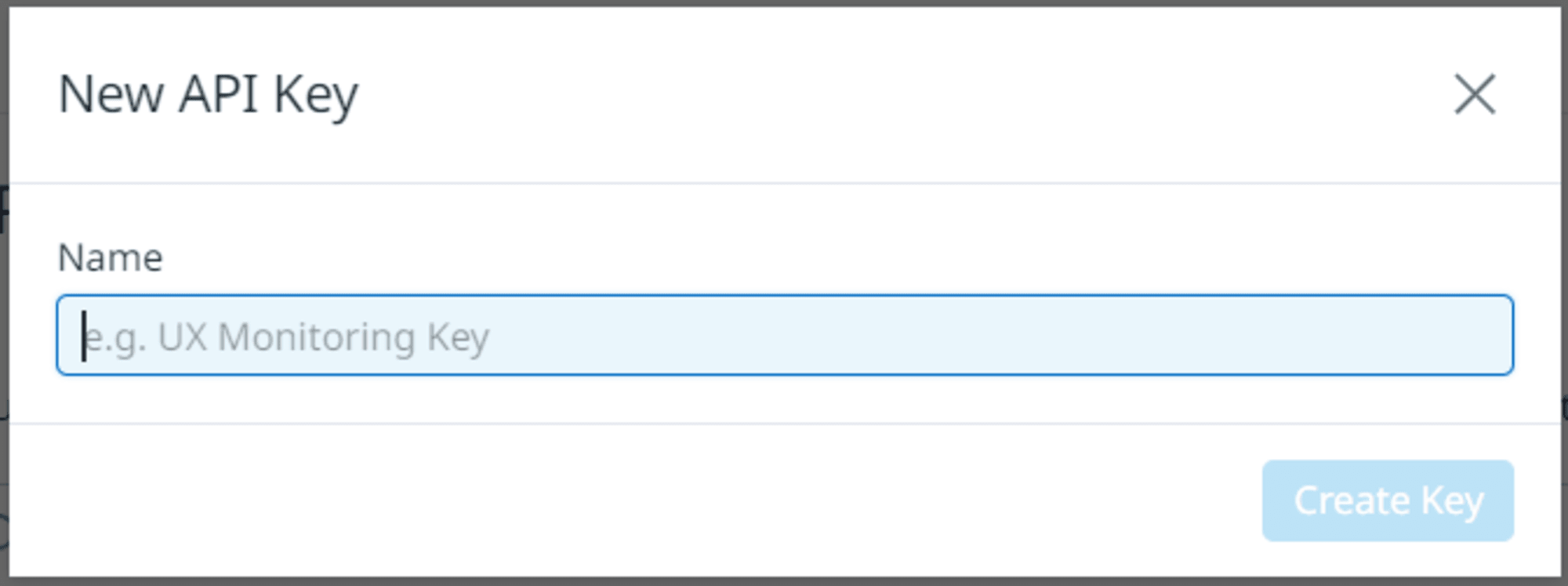This screenshot has width=1568, height=586.
Task: Focus the Name input field
Action: (x=785, y=335)
